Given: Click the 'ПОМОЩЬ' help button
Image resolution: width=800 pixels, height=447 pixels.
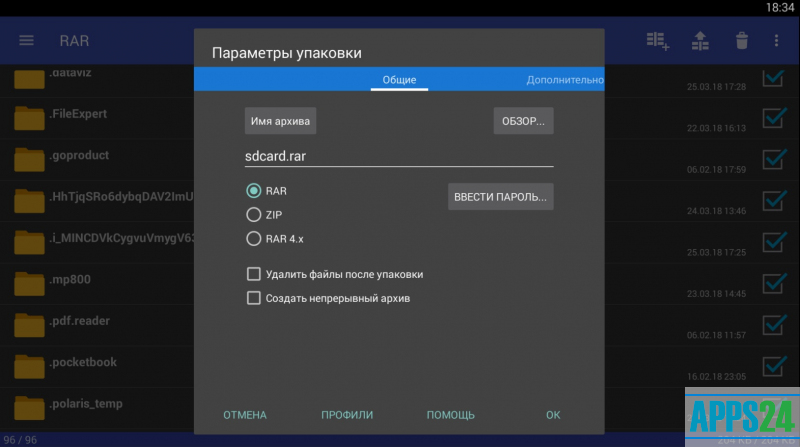Looking at the screenshot, I should (451, 415).
